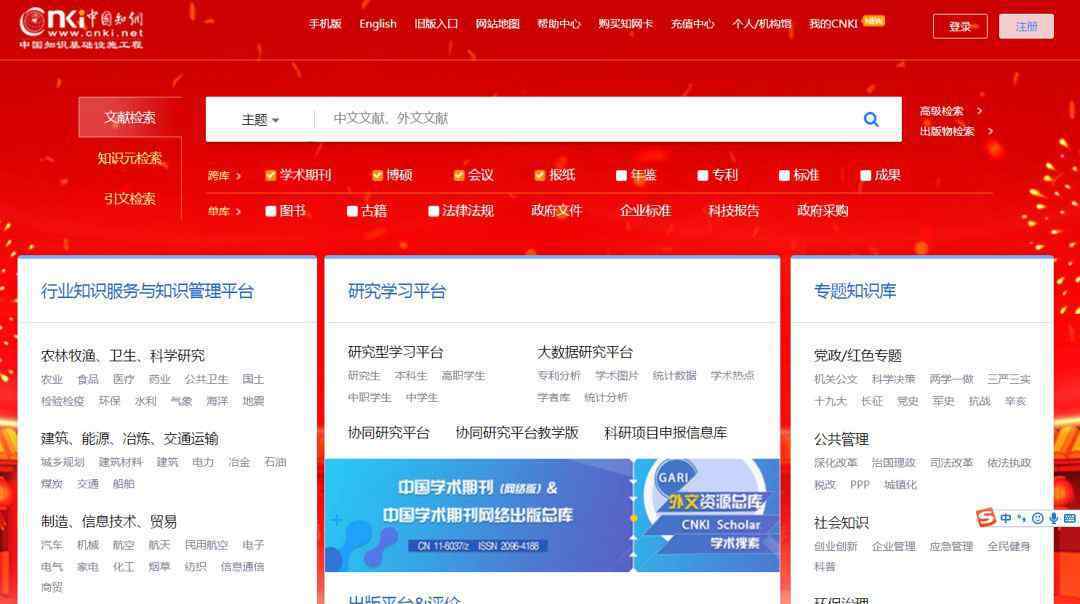Viewport: 1080px width, 604px height.
Task: Open 科研项目申报信息库 link
Action: (x=665, y=433)
